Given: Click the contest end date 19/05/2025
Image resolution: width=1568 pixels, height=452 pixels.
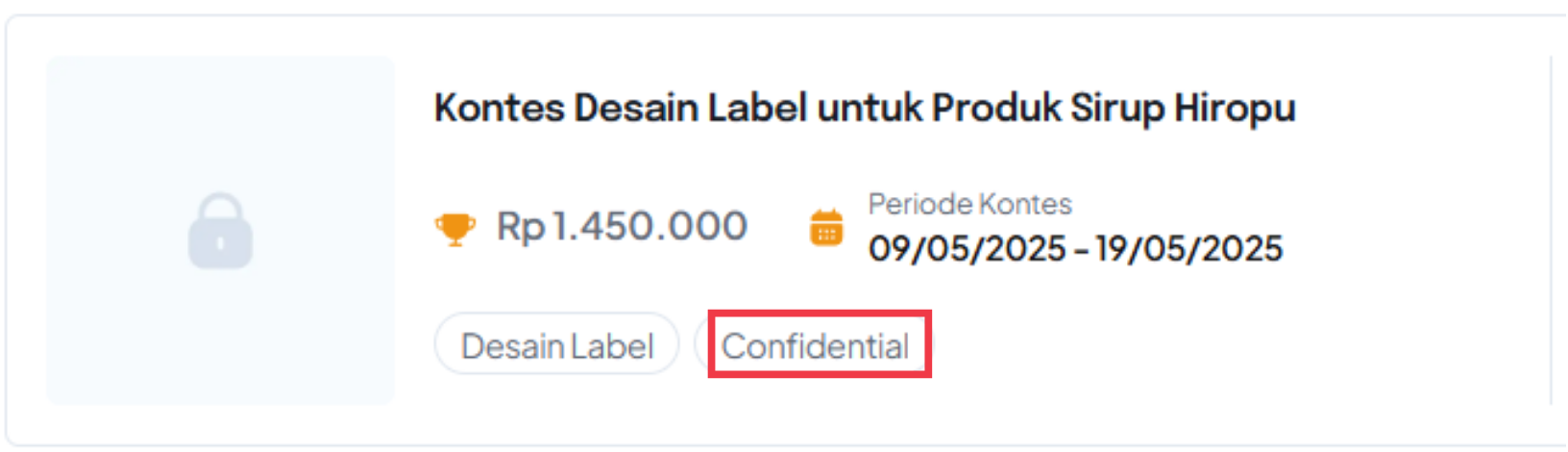Looking at the screenshot, I should [x=1188, y=249].
